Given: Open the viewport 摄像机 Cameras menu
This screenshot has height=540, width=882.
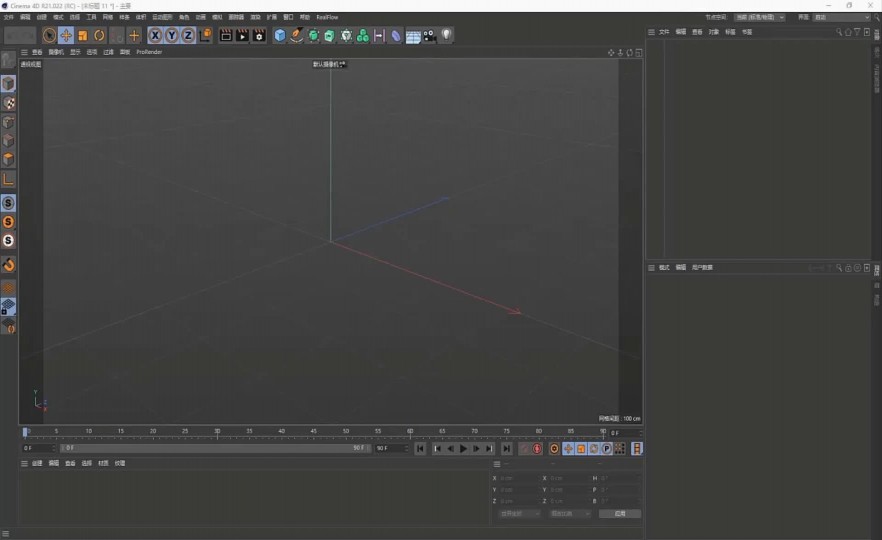Looking at the screenshot, I should pos(56,52).
